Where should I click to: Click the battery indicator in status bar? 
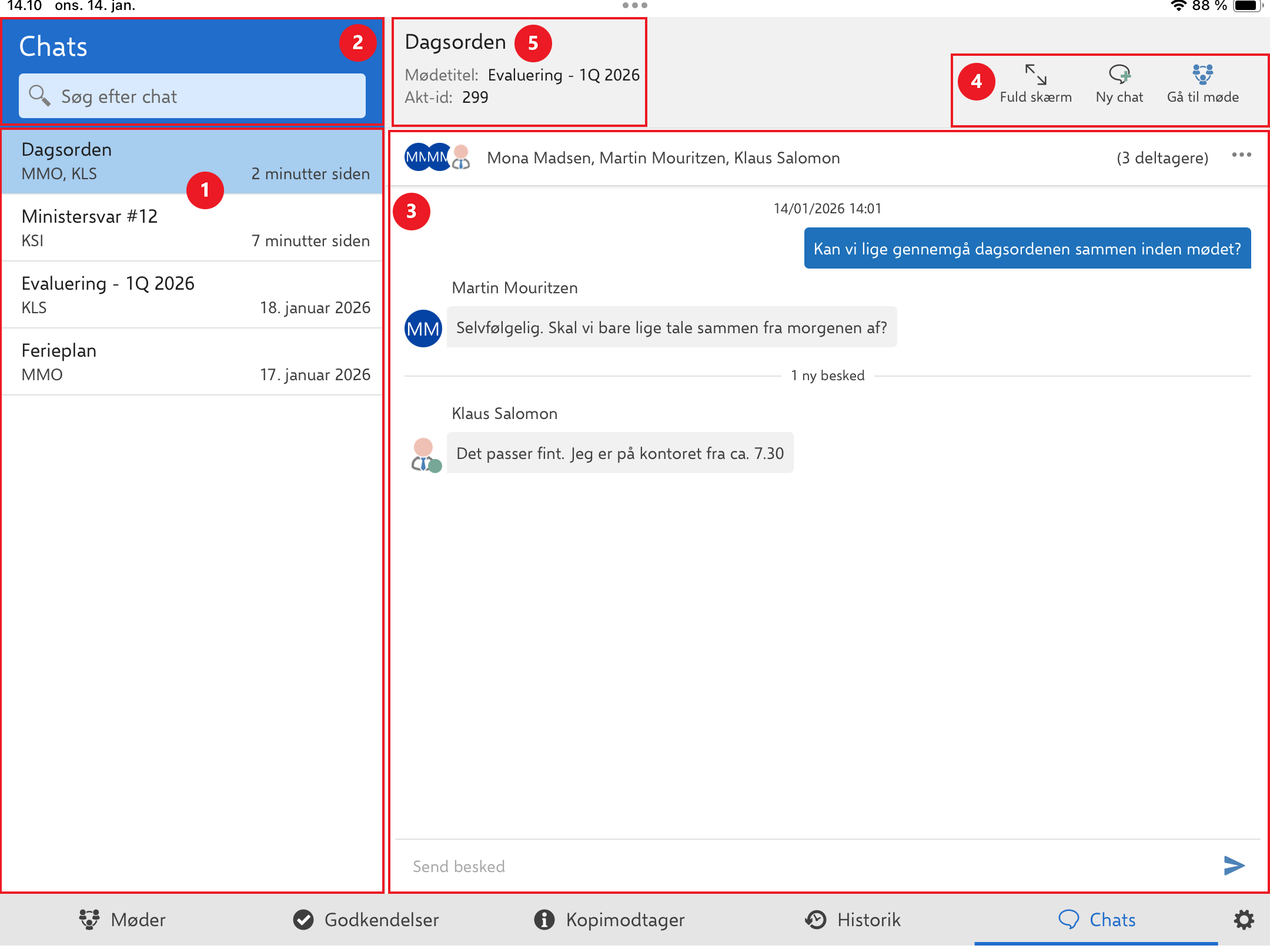coord(1248,6)
